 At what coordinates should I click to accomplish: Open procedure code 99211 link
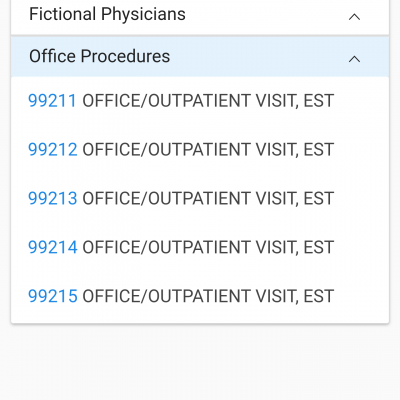point(53,101)
